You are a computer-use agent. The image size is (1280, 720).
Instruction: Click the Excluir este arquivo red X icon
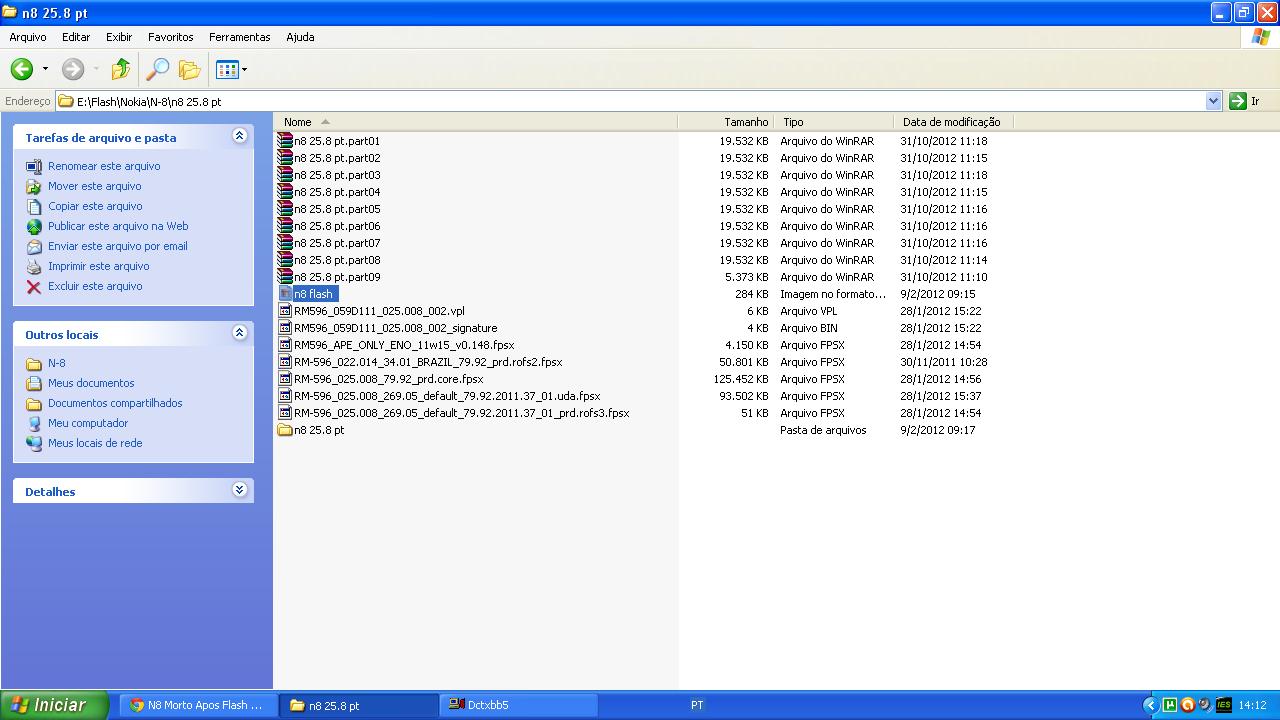click(x=34, y=286)
